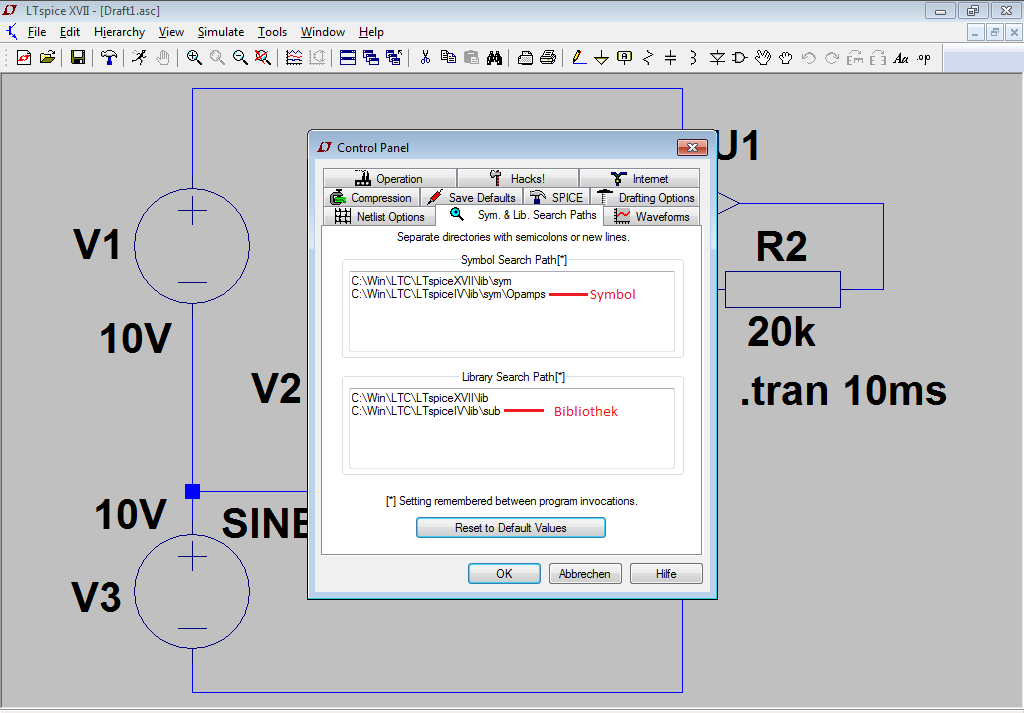The height and width of the screenshot is (713, 1024).
Task: Select the inductor tool
Action: tap(694, 58)
